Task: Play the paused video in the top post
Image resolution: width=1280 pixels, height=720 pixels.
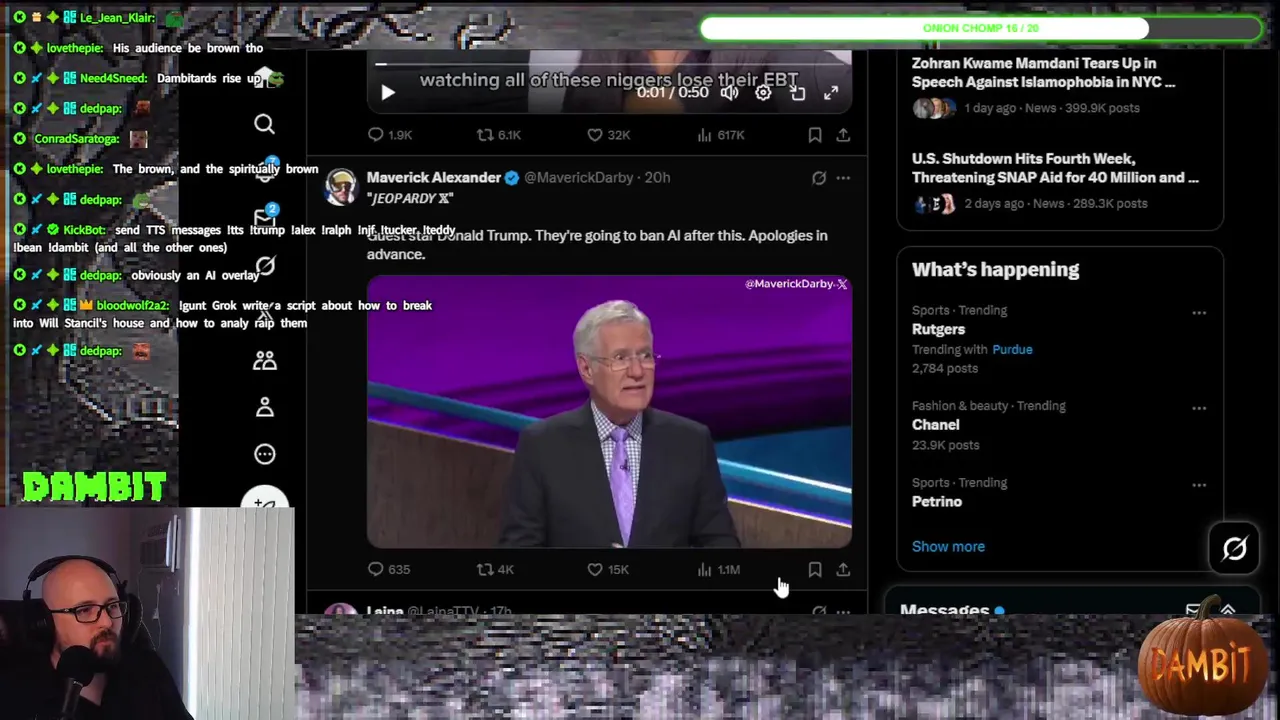Action: click(x=388, y=93)
